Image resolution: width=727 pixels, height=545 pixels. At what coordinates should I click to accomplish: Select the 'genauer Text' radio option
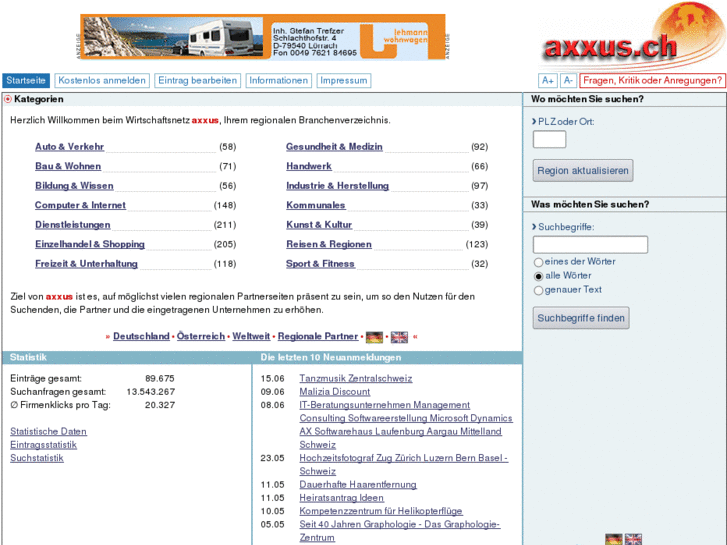click(x=538, y=290)
